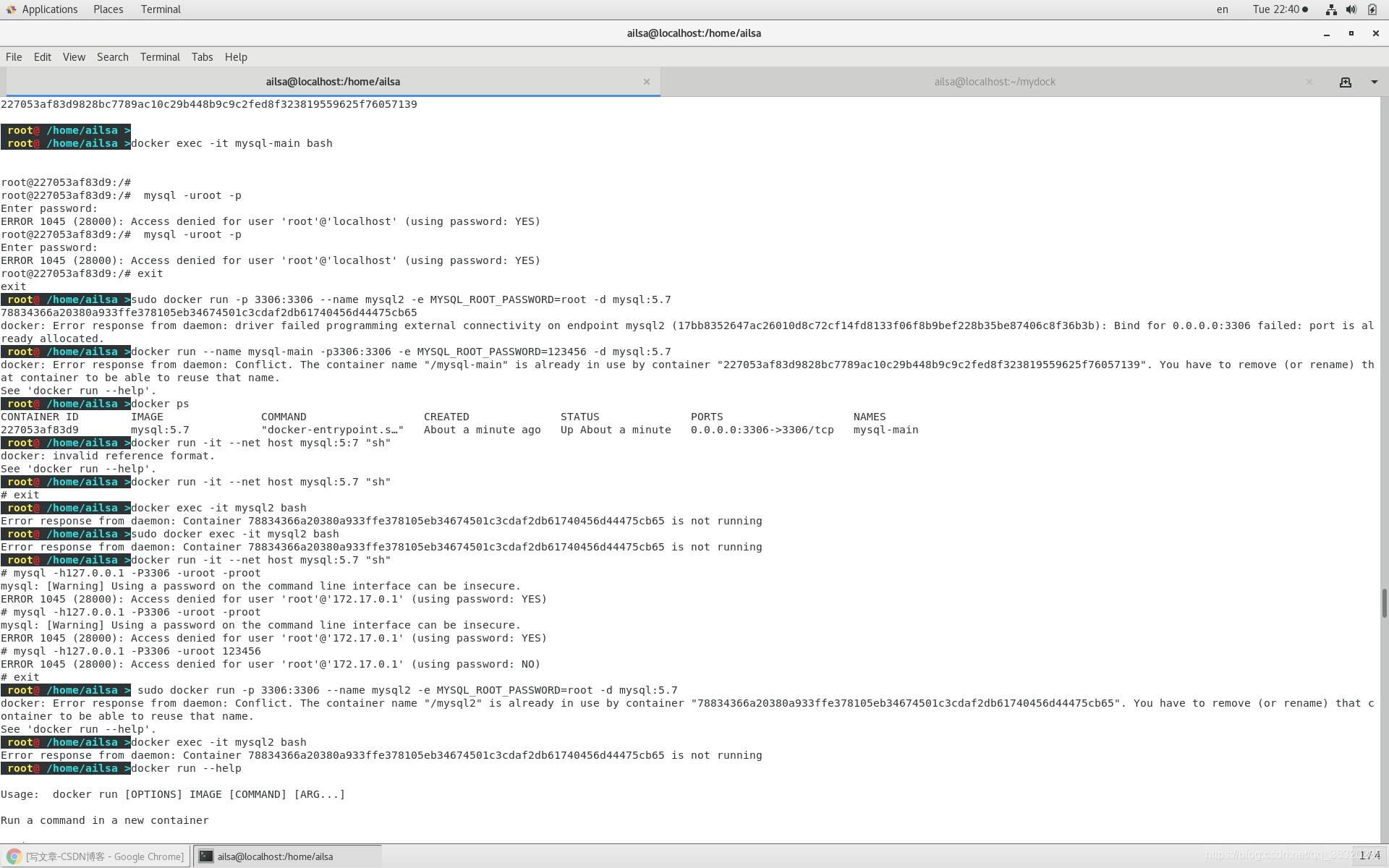Switch to the ailsa@localhost:~/mydock tab
The image size is (1389, 868).
click(x=994, y=82)
